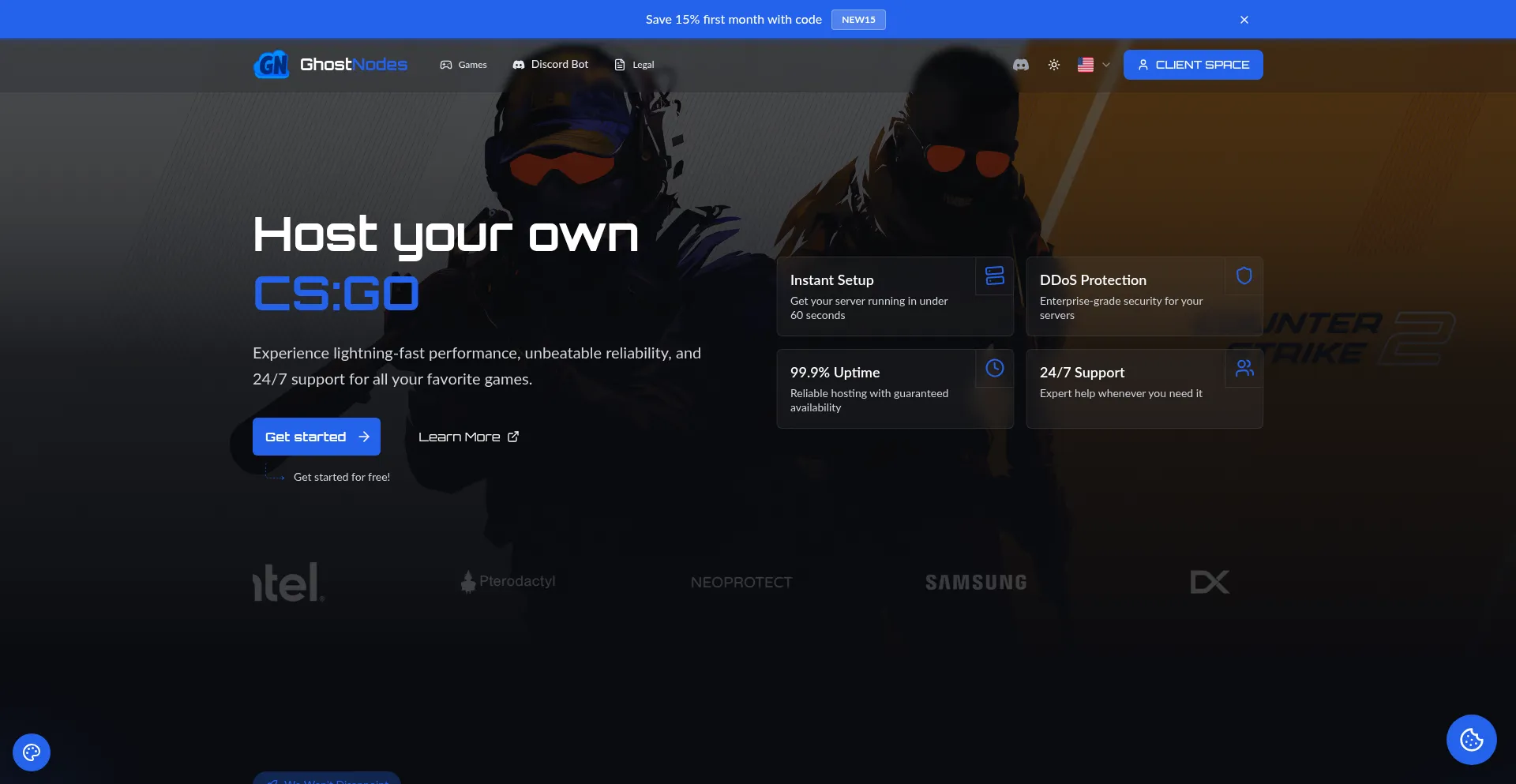Expand the language dropdown chevron

(1106, 65)
